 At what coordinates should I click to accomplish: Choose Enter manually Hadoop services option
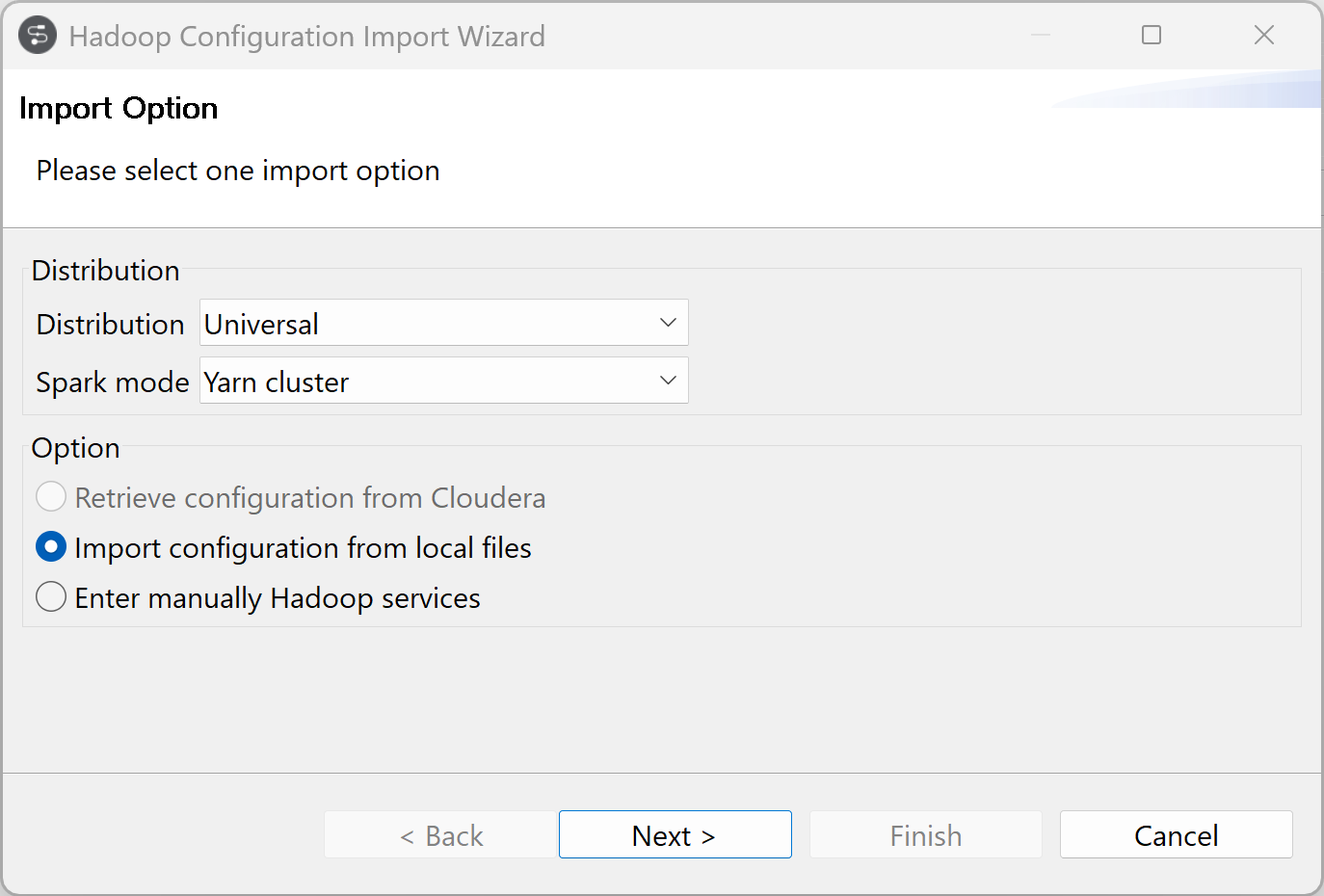[51, 597]
